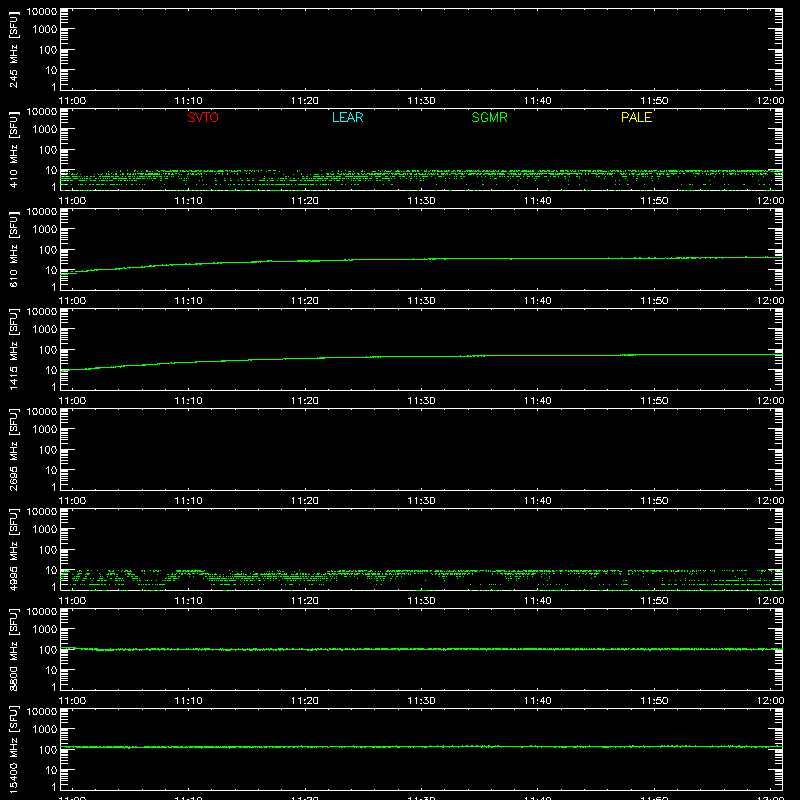Select the '15400 MHz [SFU]' axis label
The image size is (800, 800).
14,749
